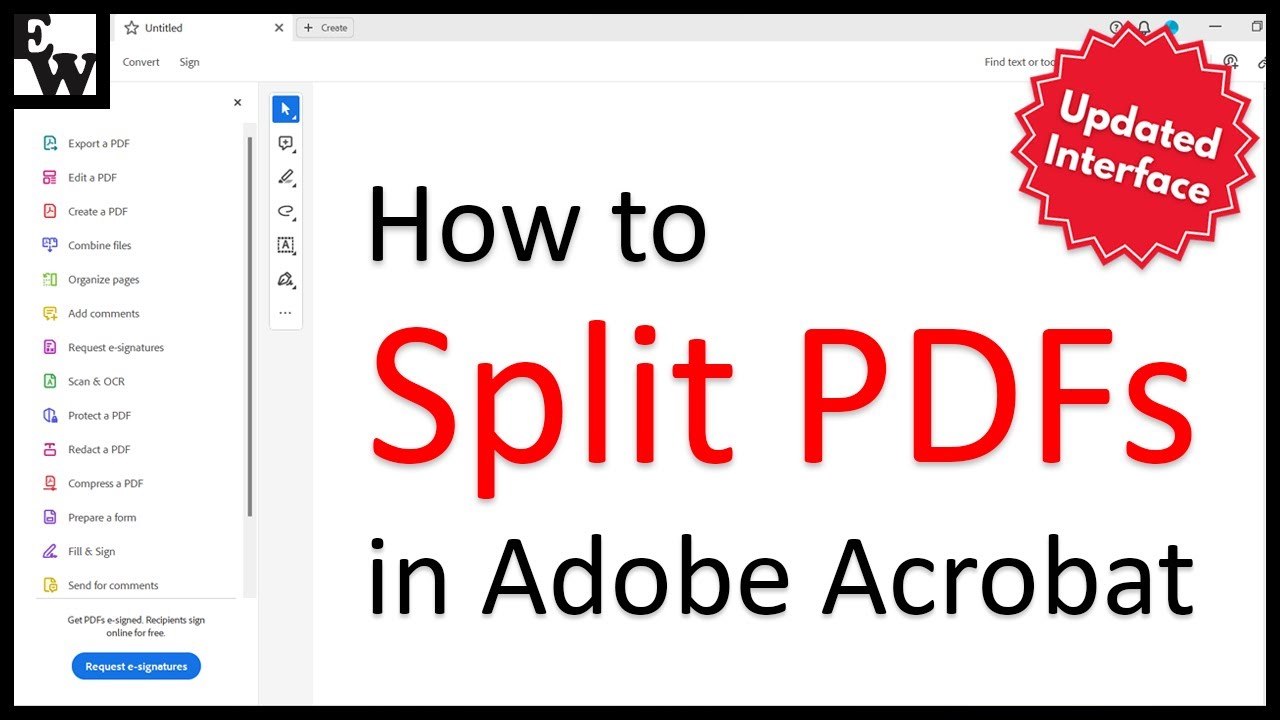Click the Add comments icon

50,313
